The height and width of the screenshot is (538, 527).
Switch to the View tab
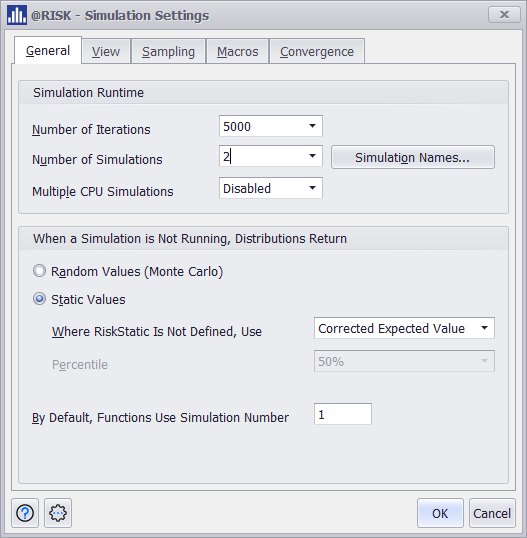coord(106,51)
